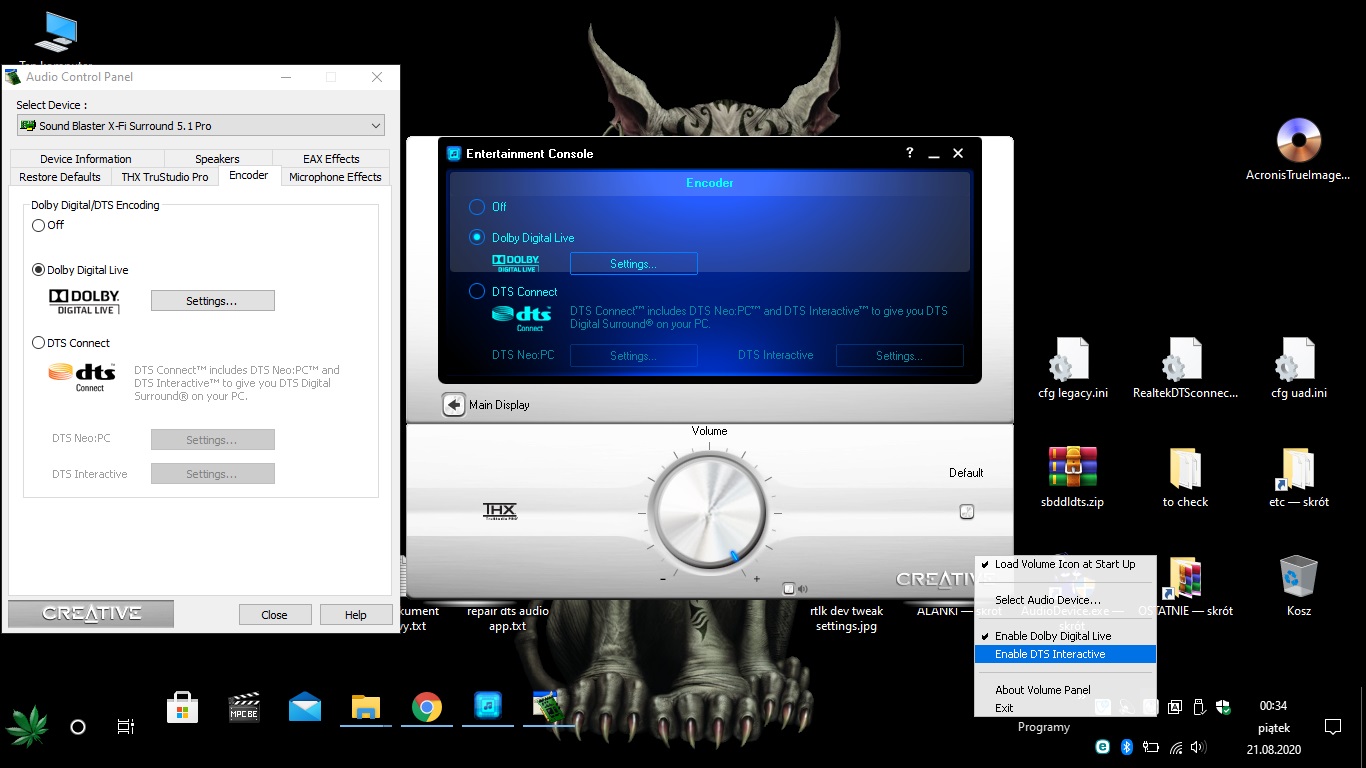The width and height of the screenshot is (1366, 768).
Task: Switch to the Device Information tab
Action: [86, 159]
